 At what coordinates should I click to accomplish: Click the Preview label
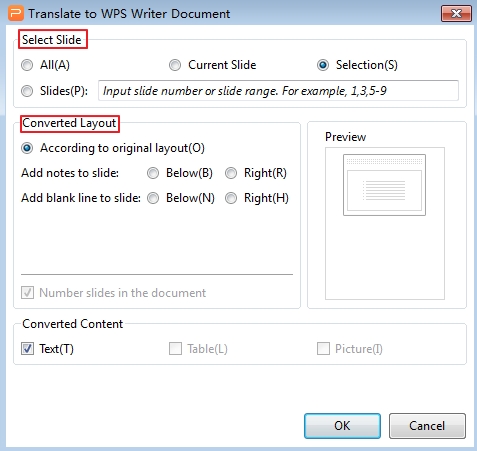[346, 137]
